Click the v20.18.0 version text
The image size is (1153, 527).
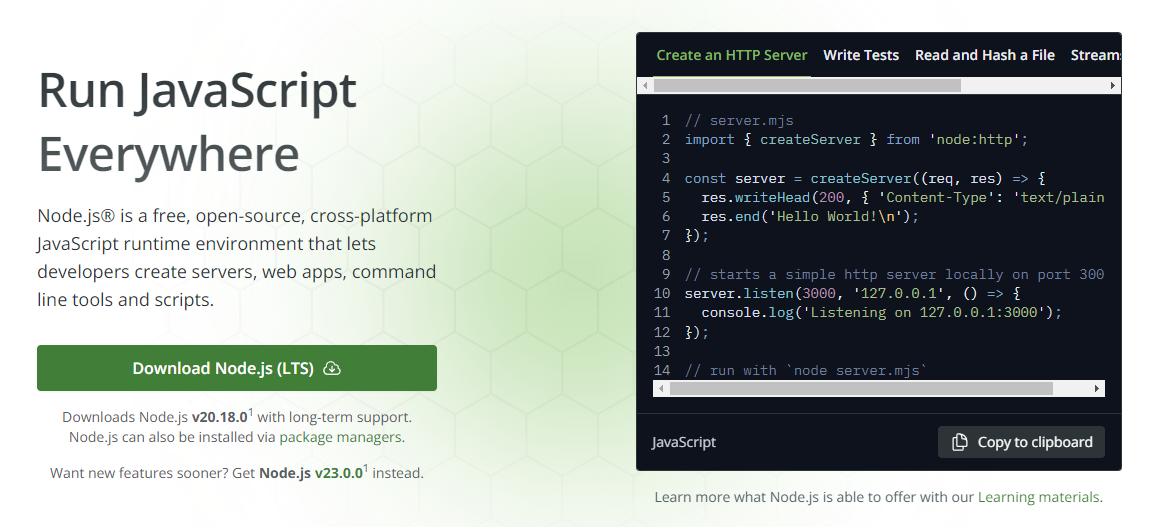219,417
